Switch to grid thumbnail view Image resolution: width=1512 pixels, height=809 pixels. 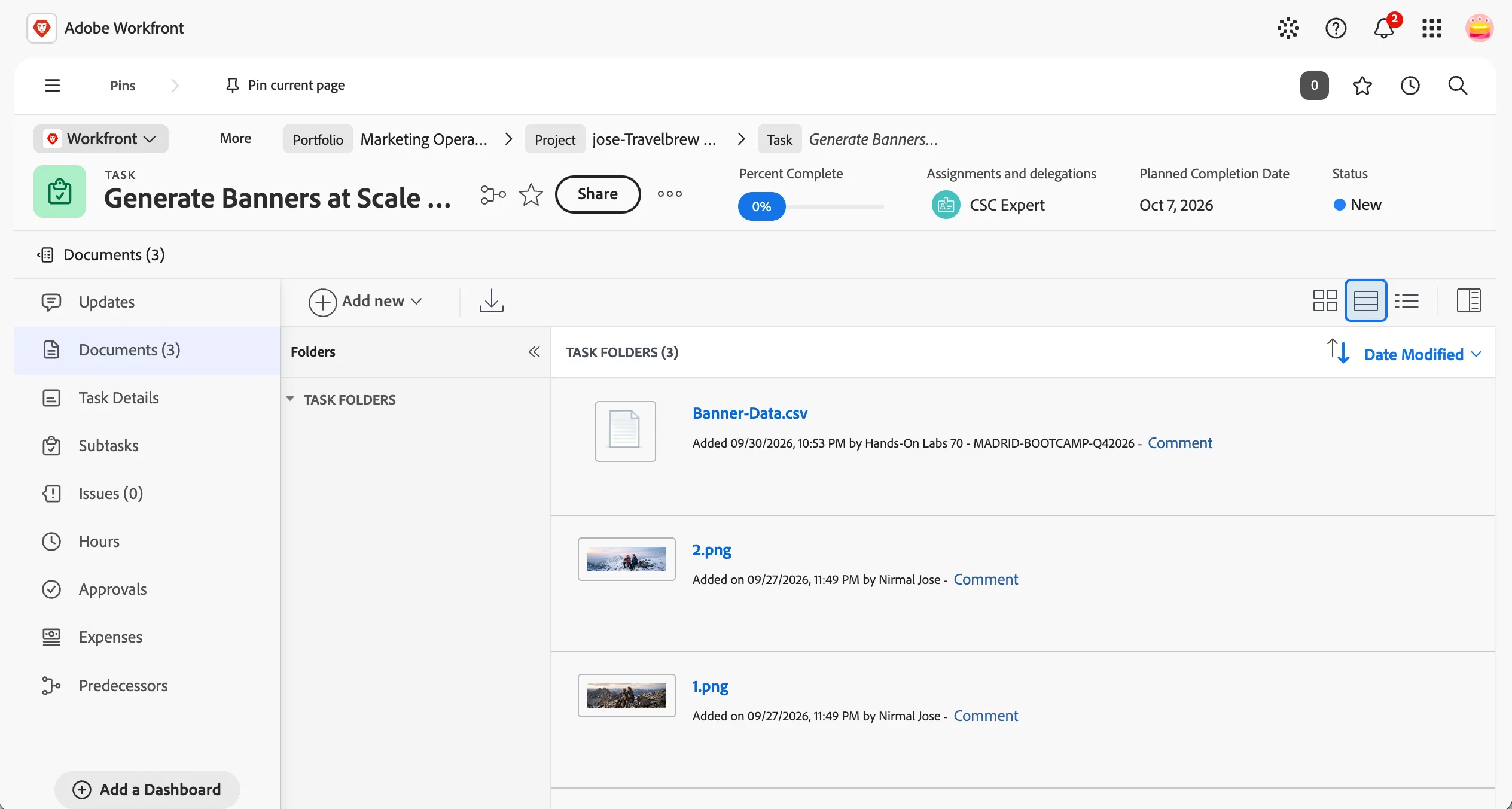[1325, 300]
